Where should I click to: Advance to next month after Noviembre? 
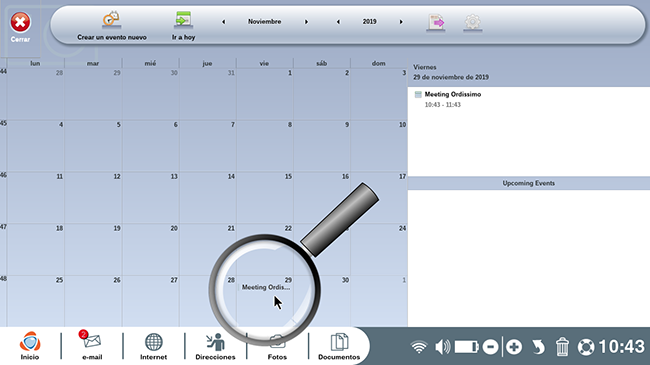click(x=306, y=22)
